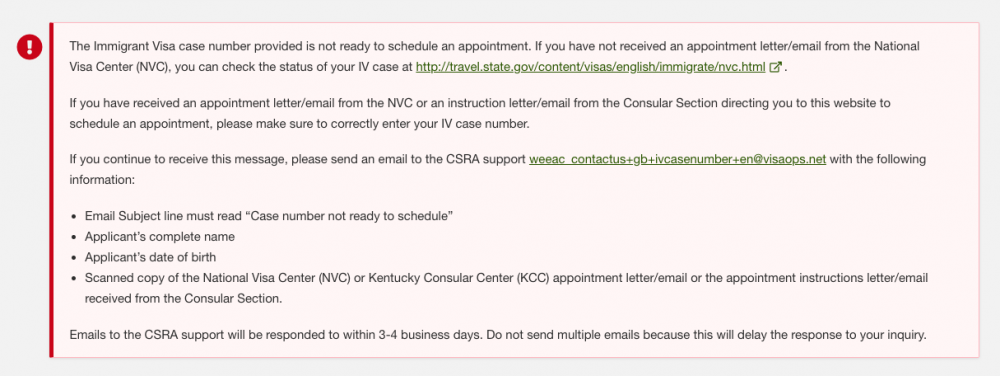
Task: Click the "Applicant's complete name" bullet item
Action: click(x=159, y=236)
